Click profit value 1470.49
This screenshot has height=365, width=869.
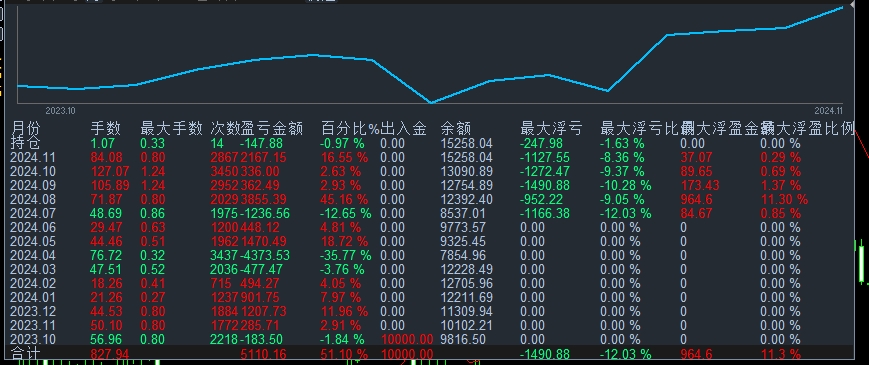263,241
